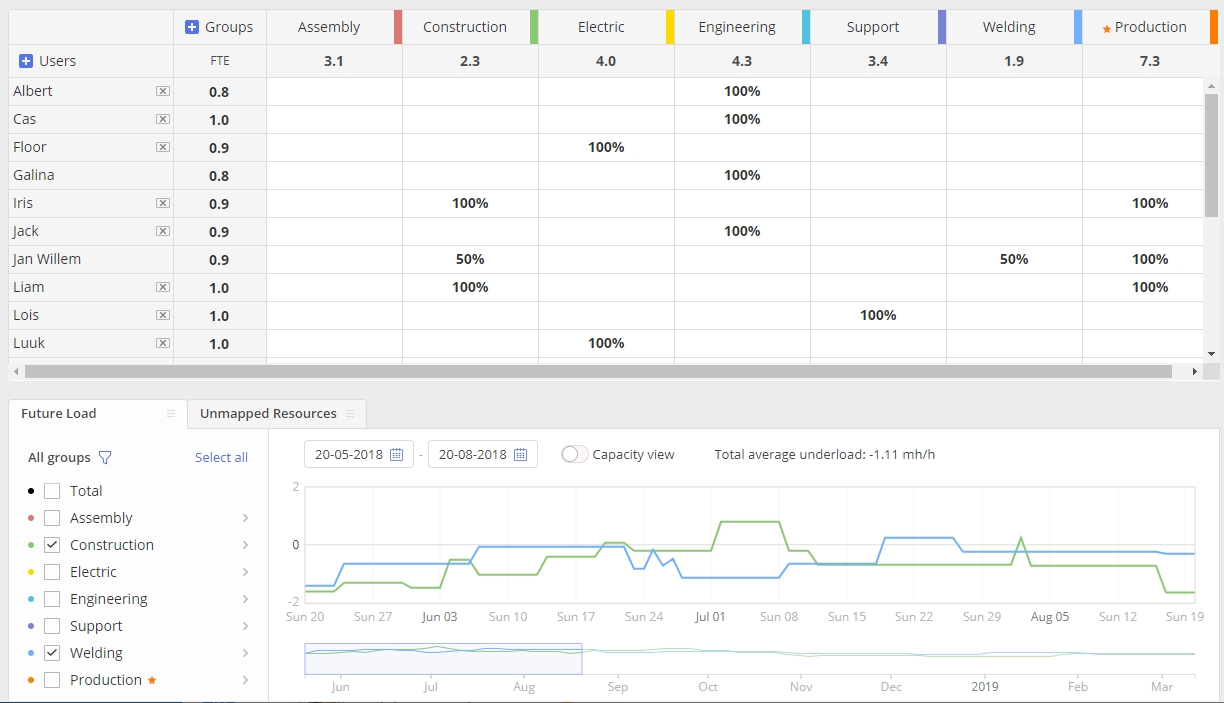
Task: Check the Engineering group checkbox
Action: click(52, 599)
